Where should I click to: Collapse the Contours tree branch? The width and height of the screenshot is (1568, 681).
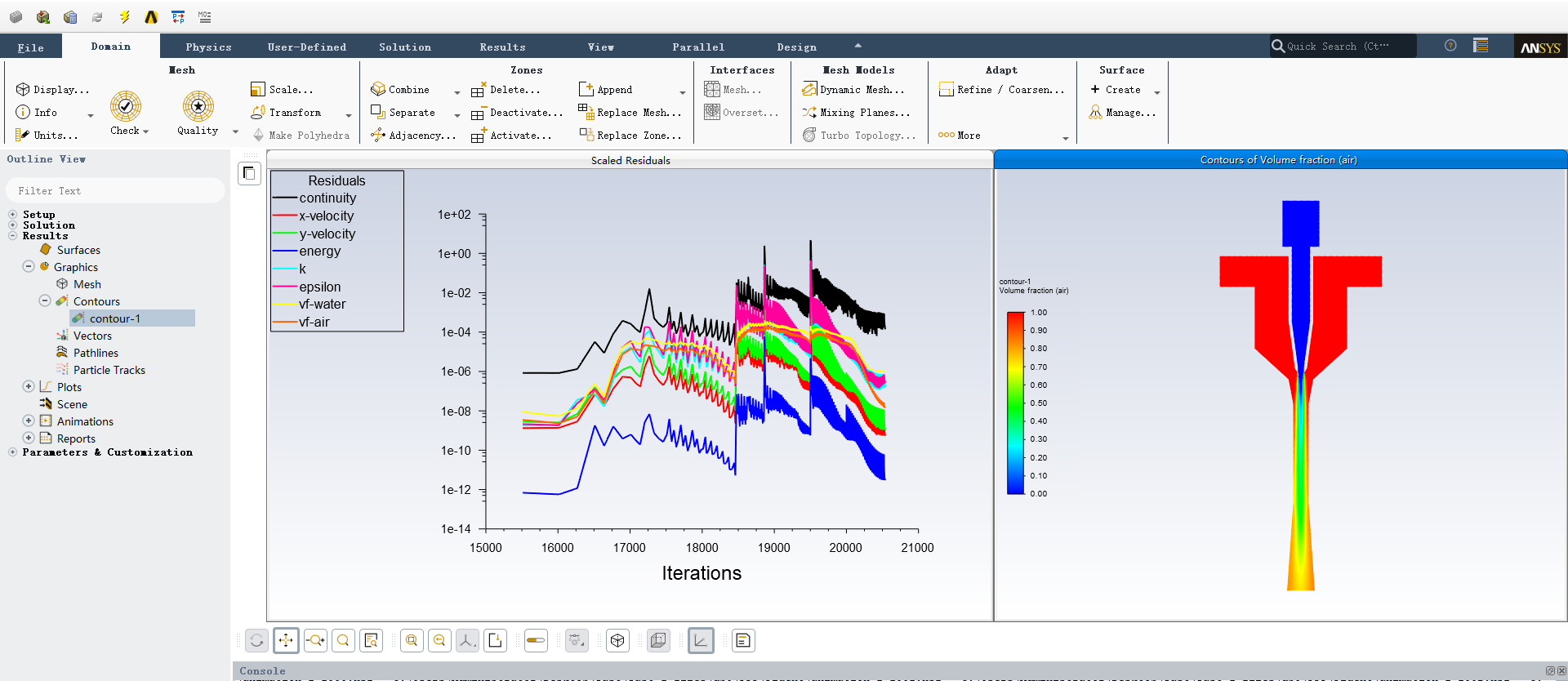point(45,300)
